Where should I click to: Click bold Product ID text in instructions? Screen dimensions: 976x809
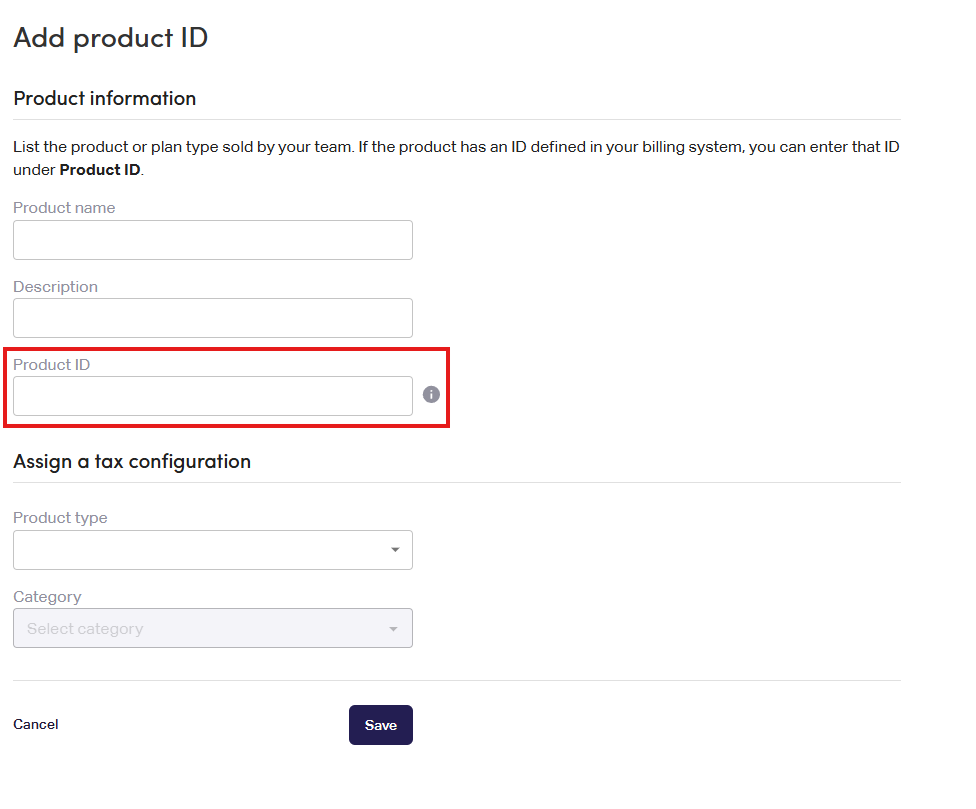coord(101,170)
